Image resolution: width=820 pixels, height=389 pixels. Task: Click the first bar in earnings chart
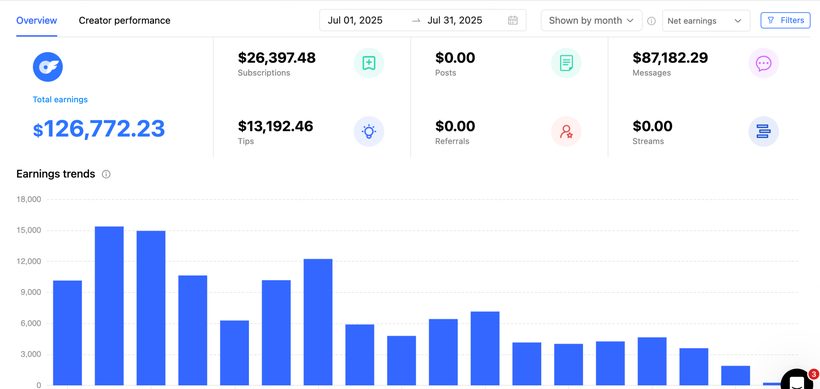67,333
